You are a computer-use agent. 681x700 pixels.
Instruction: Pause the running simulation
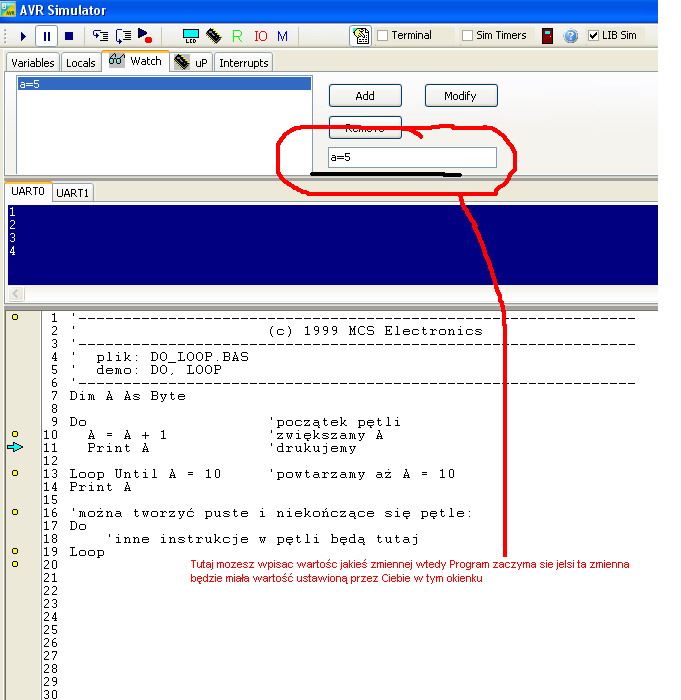pyautogui.click(x=46, y=36)
